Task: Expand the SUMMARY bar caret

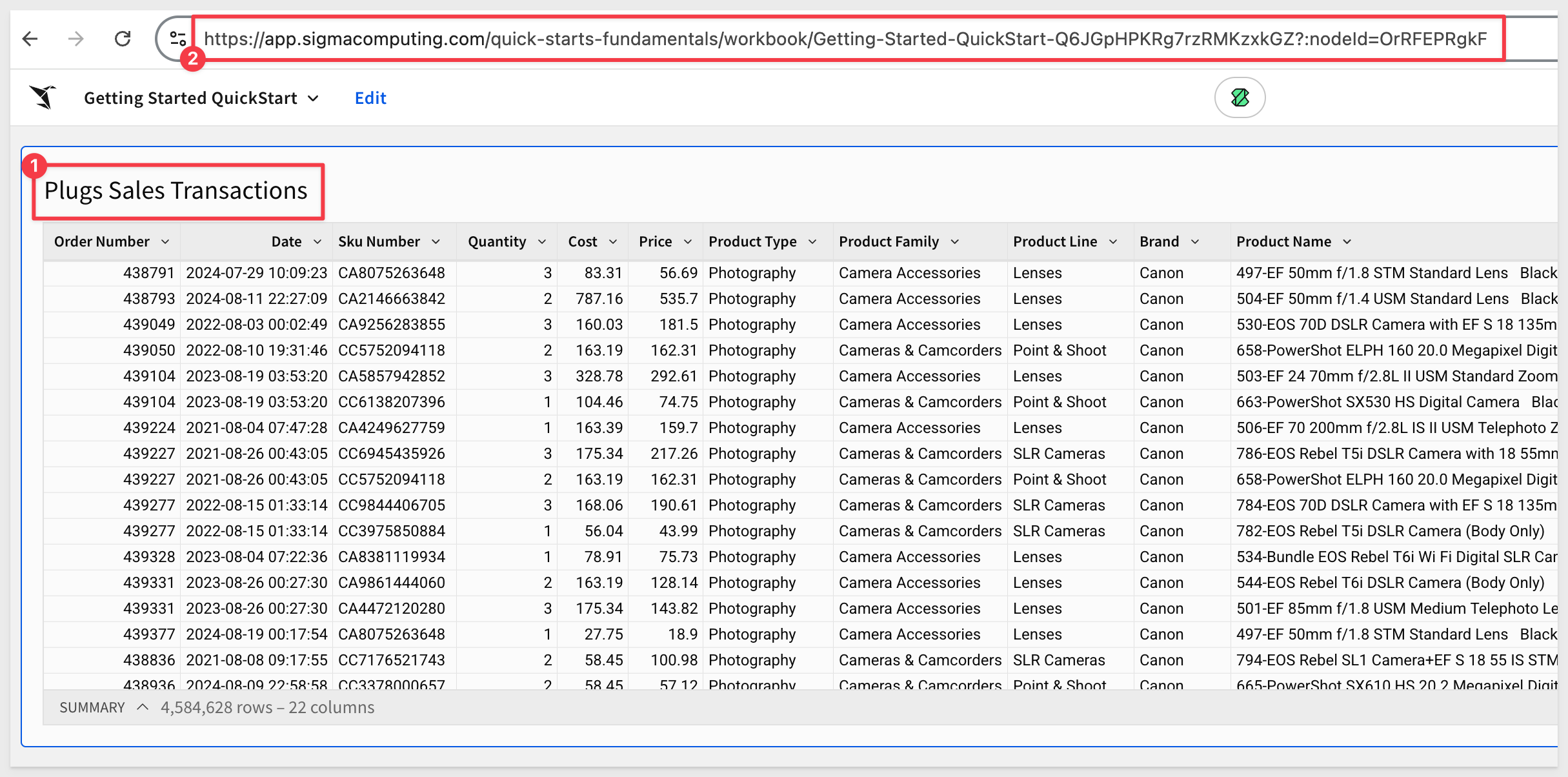Action: (x=143, y=707)
